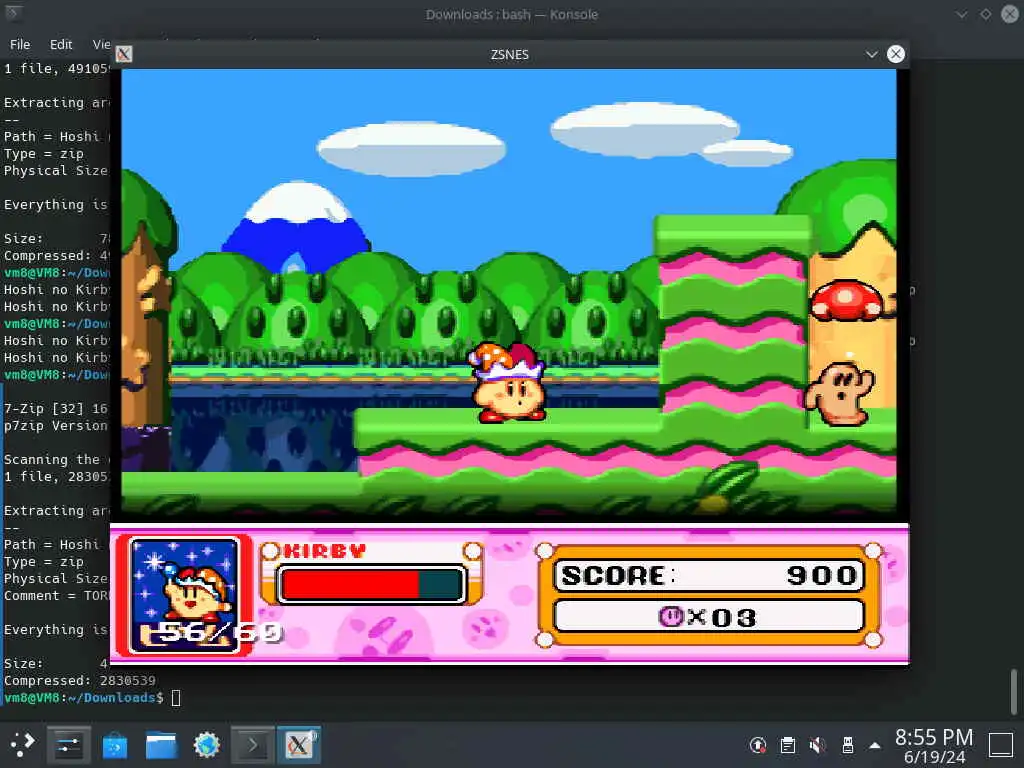Launch the Discover software store icon

[x=115, y=744]
